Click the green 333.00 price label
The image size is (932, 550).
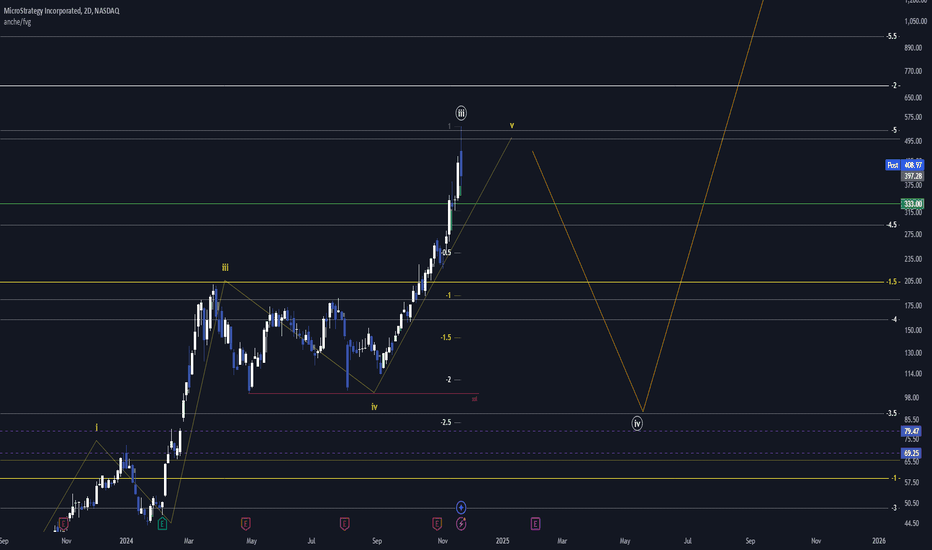[x=912, y=204]
